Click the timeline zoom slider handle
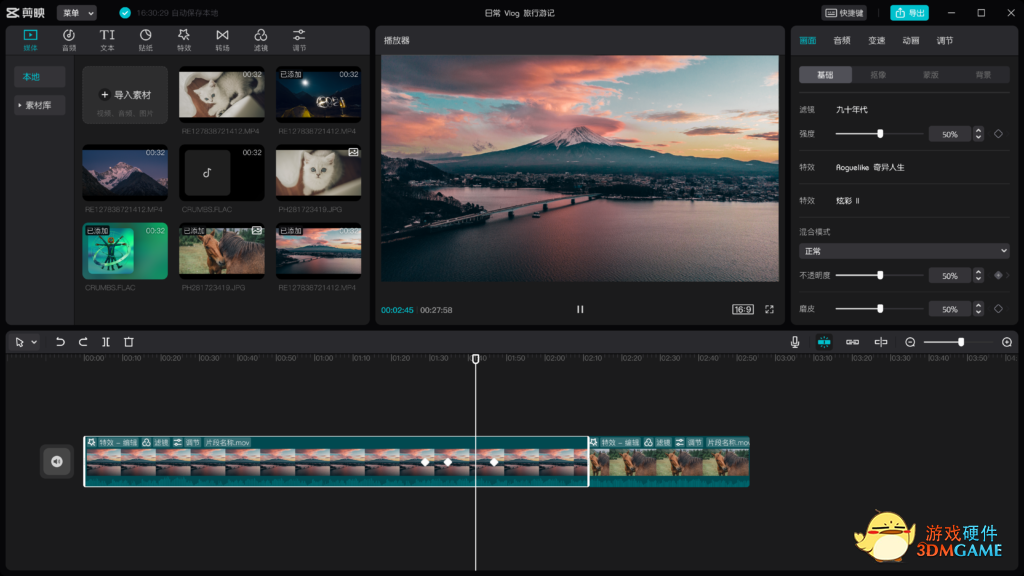This screenshot has height=576, width=1024. pyautogui.click(x=961, y=342)
